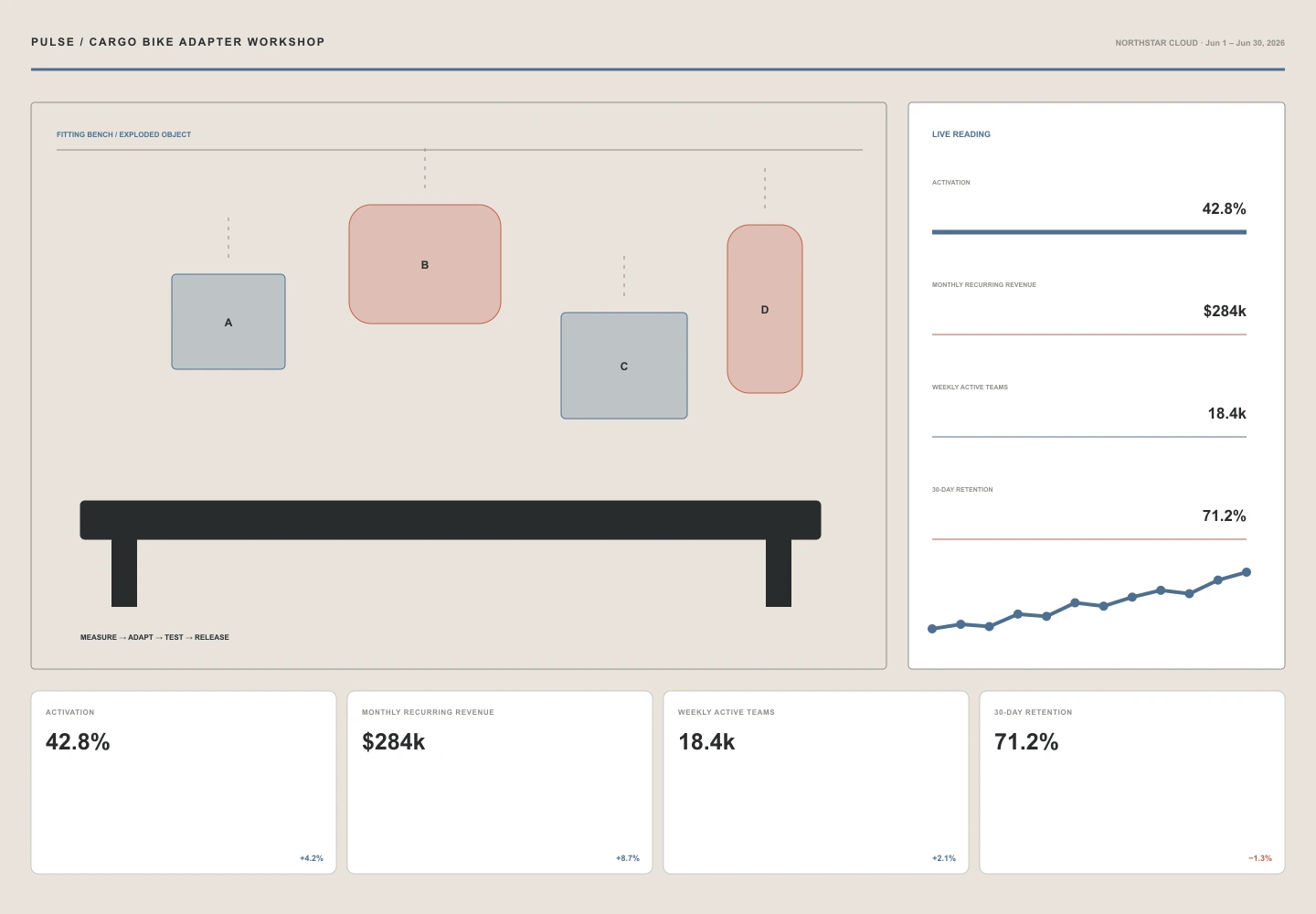Select the rounded block labeled B

pyautogui.click(x=425, y=264)
